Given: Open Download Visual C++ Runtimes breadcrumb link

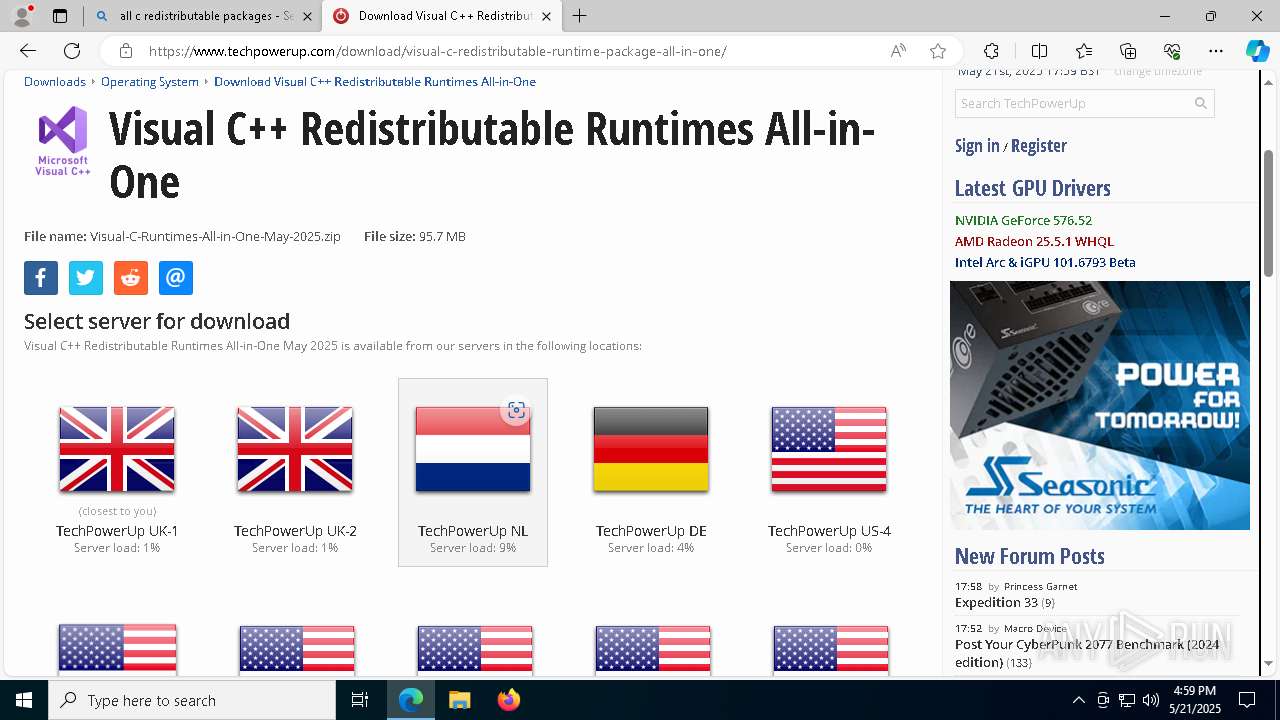Looking at the screenshot, I should [375, 82].
